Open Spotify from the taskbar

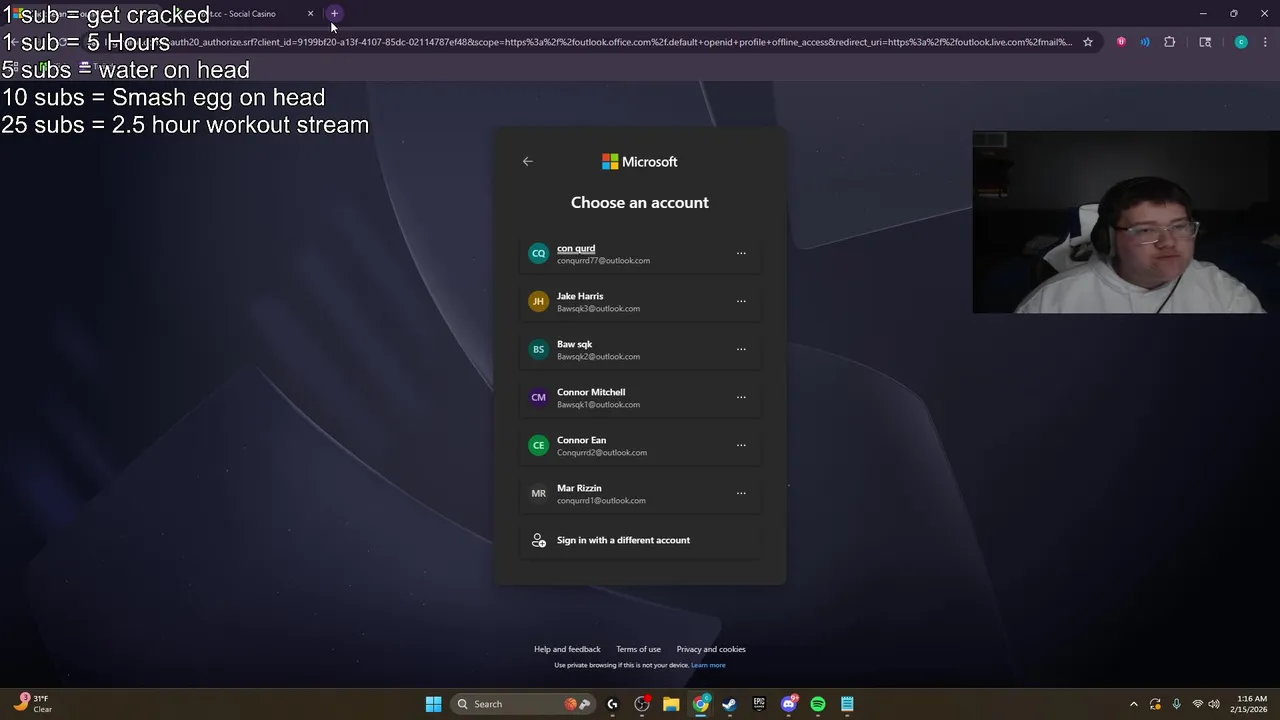[x=818, y=704]
